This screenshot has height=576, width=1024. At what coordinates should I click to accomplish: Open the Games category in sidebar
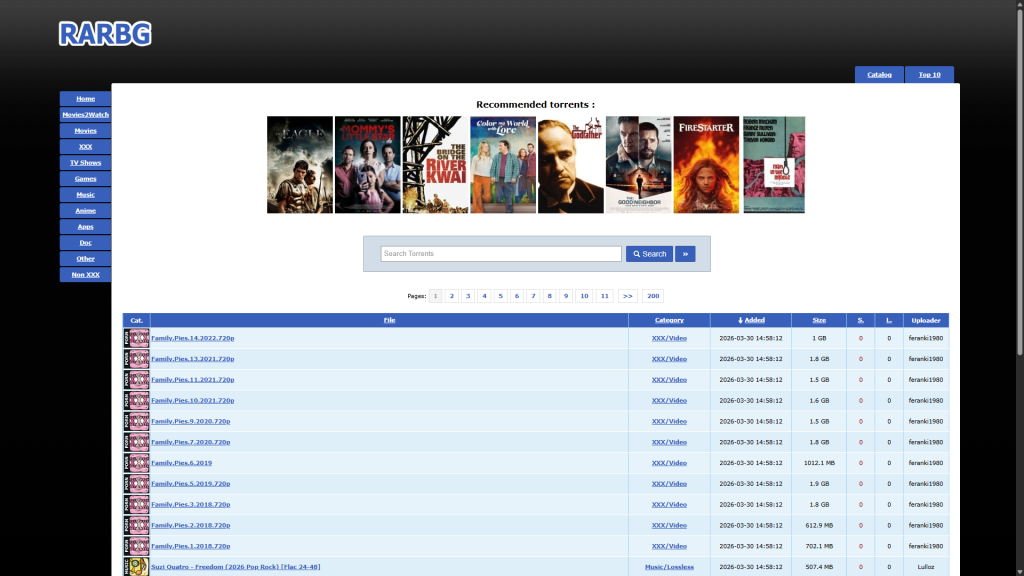[x=85, y=179]
